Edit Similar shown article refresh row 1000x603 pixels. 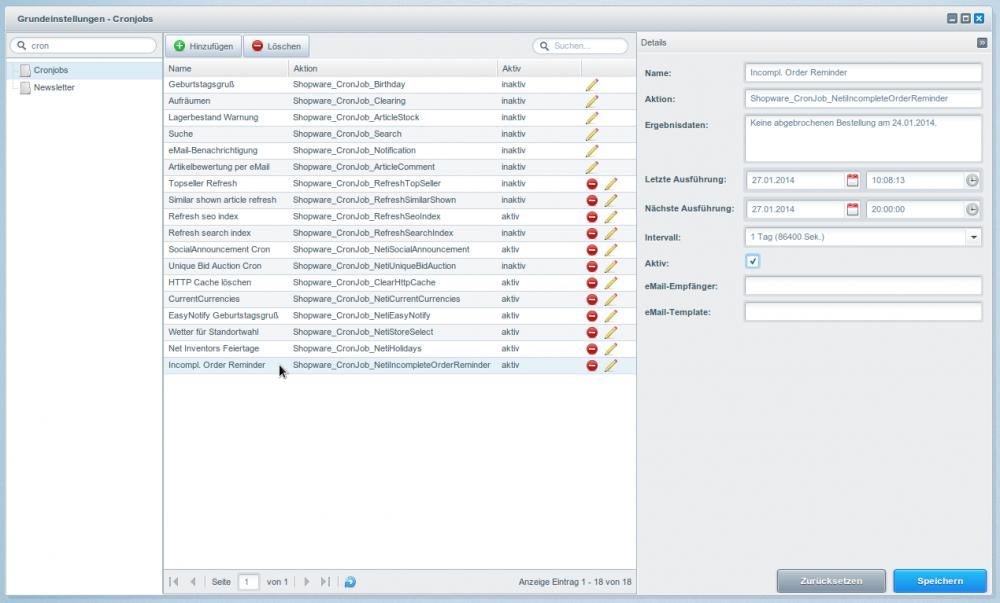[x=610, y=200]
